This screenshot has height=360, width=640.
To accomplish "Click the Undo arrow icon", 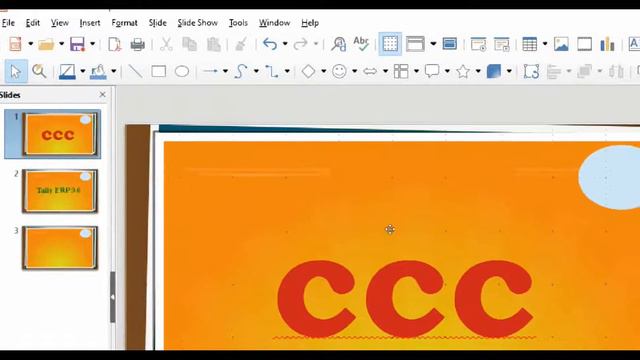I will click(x=270, y=44).
